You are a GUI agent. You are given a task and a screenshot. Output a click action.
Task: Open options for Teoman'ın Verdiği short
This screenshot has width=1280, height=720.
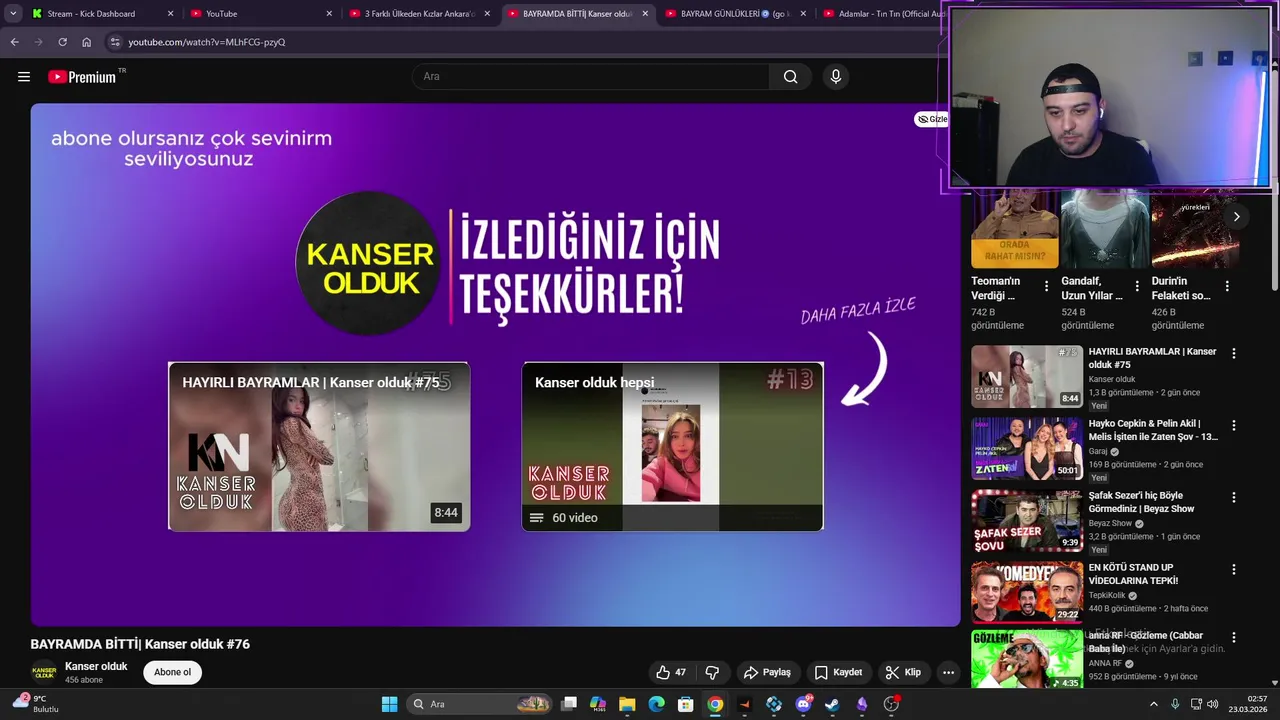[x=1046, y=286]
